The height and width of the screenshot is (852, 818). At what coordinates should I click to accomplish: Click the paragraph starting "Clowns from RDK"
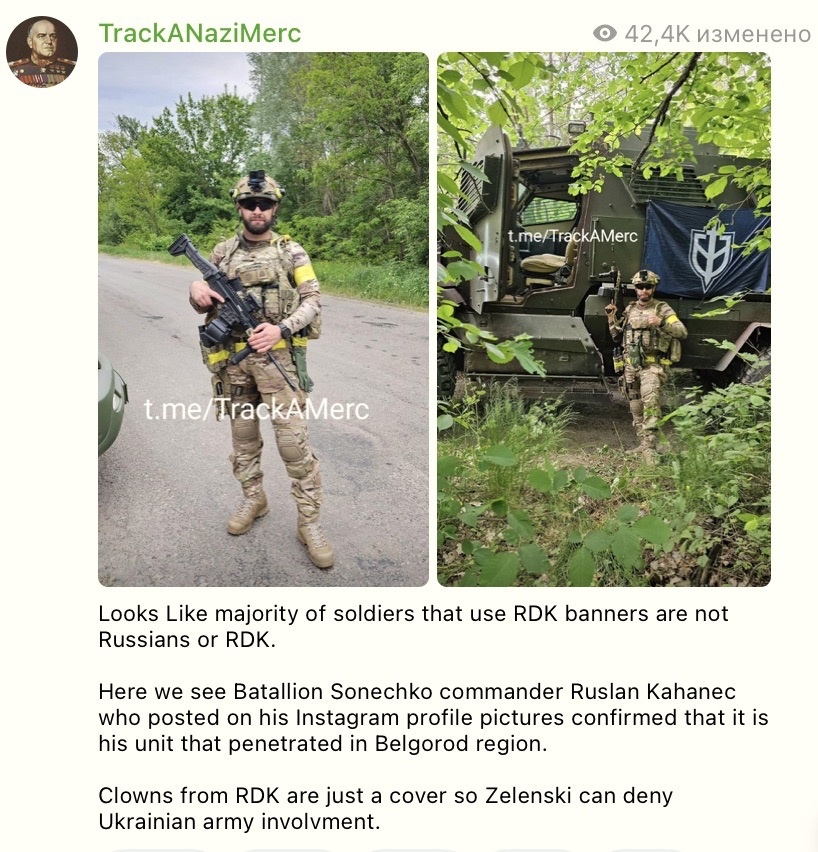point(385,809)
